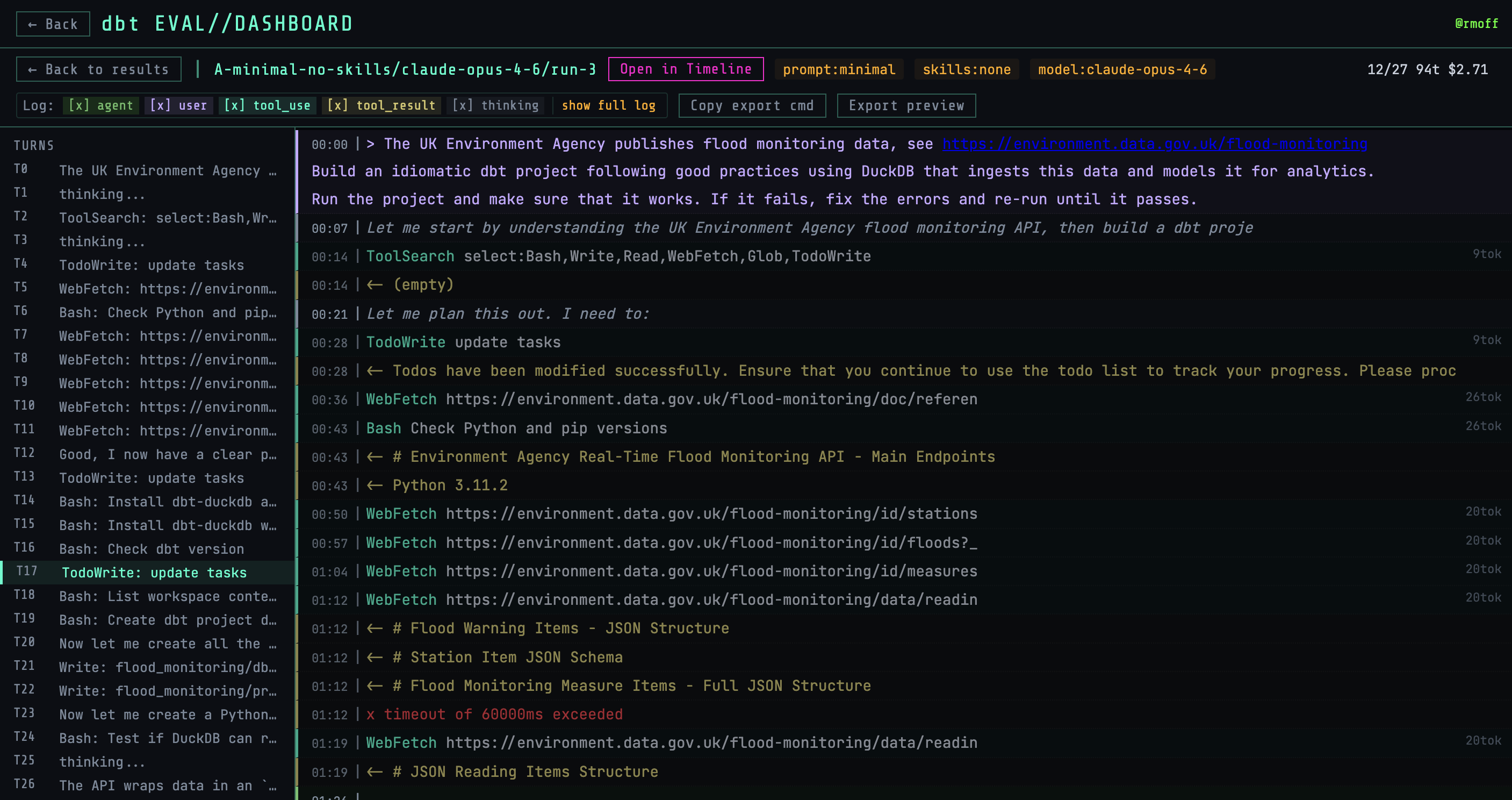Click the @rmoff user handle

tap(1475, 24)
